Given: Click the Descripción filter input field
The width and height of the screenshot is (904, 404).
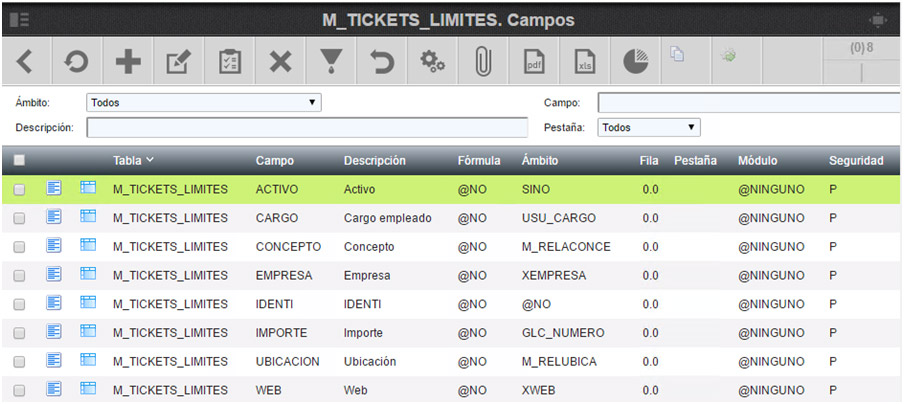Looking at the screenshot, I should [x=307, y=127].
